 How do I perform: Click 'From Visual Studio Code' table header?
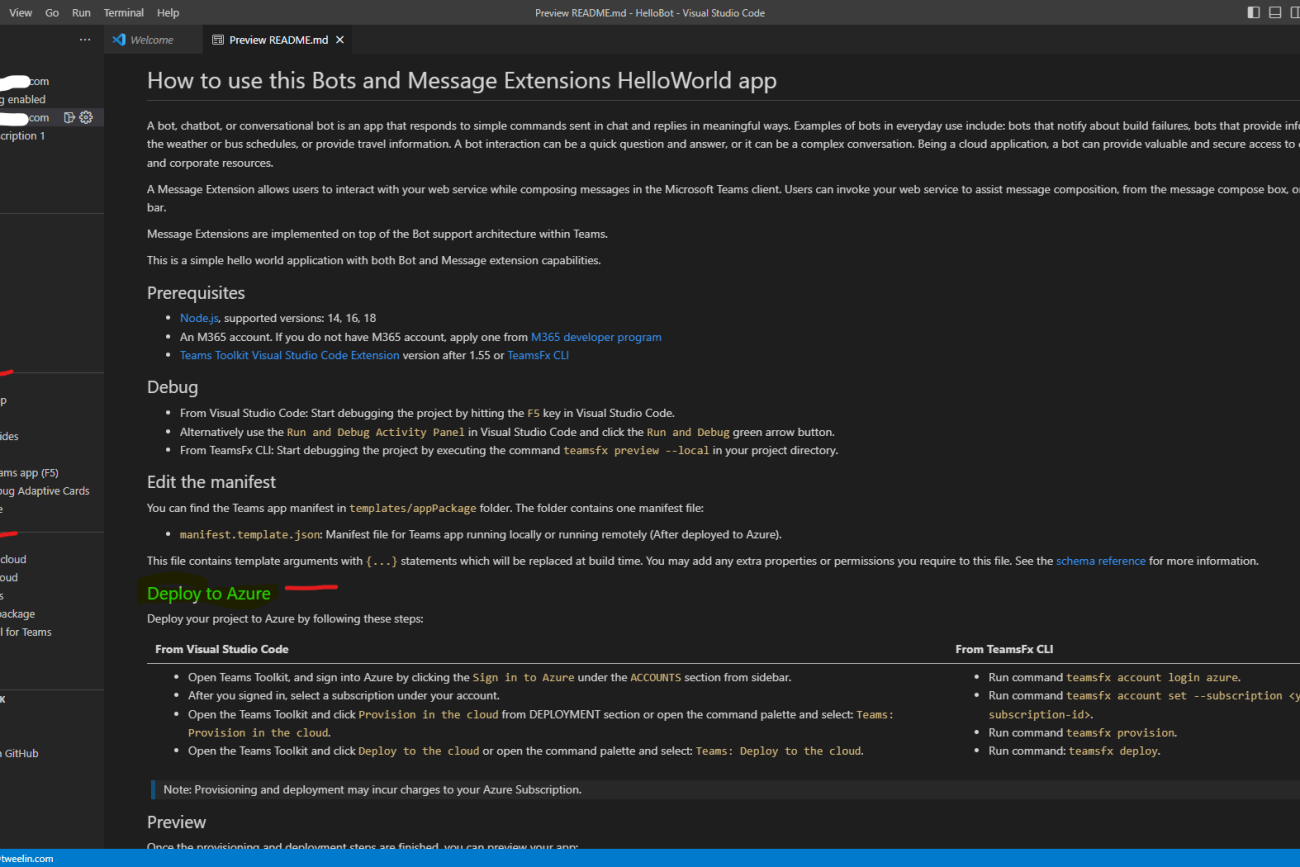[222, 649]
